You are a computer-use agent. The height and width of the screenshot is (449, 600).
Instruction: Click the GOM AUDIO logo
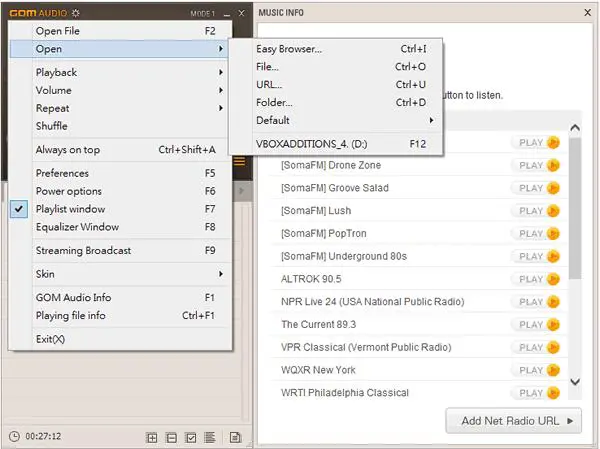38,13
